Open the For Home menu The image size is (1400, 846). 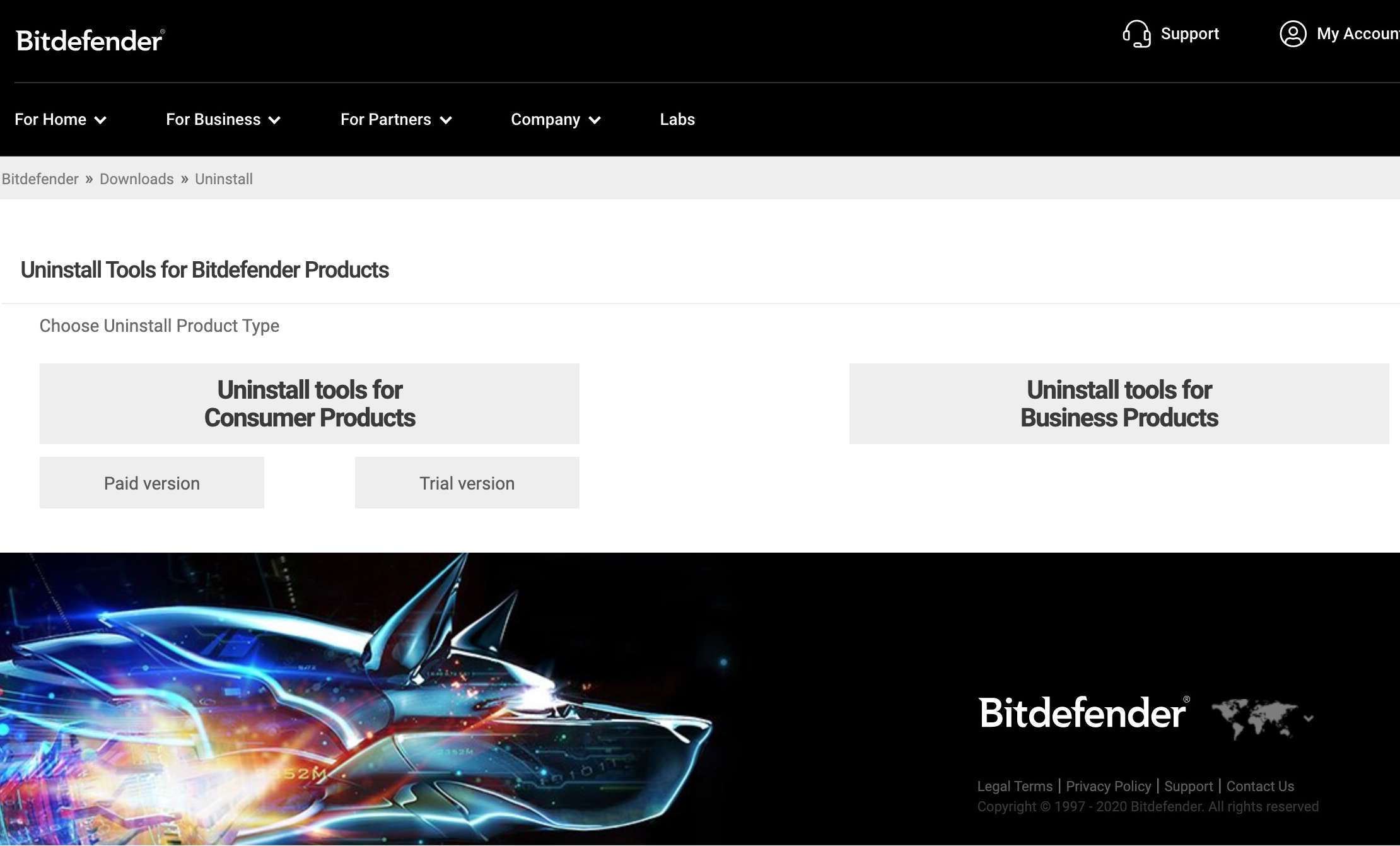(61, 120)
